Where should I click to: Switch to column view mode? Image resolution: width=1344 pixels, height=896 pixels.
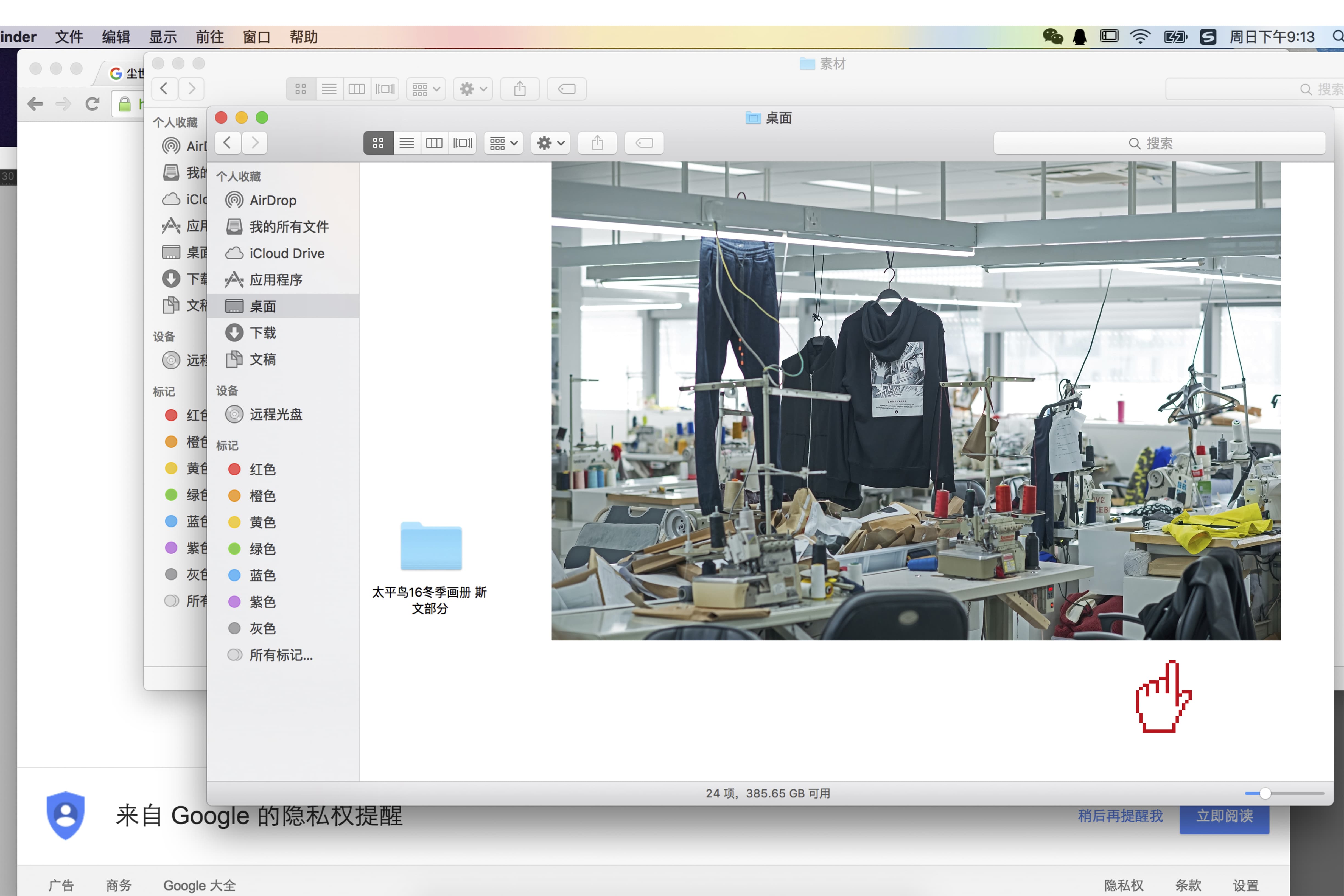434,143
